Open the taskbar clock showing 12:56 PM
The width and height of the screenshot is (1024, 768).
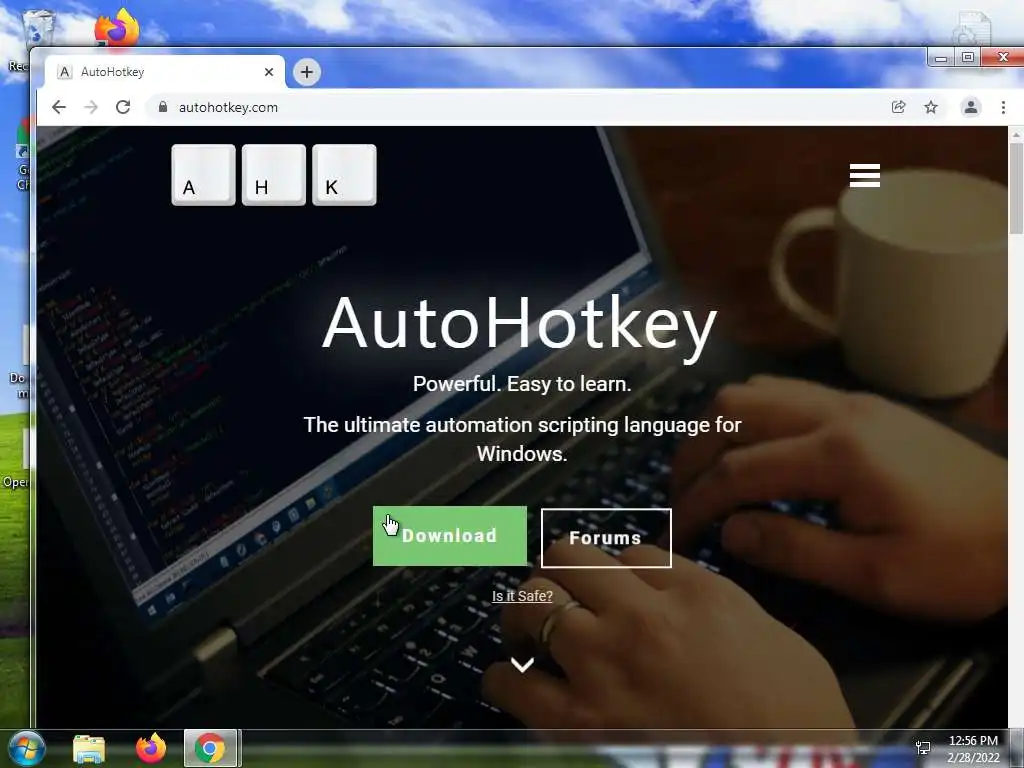[x=973, y=749]
